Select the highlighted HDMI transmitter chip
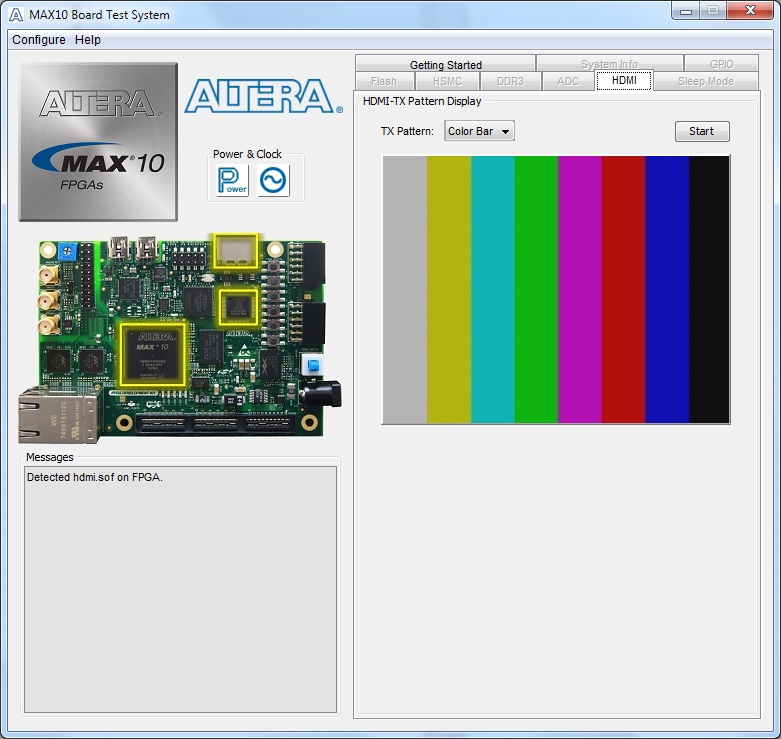 pyautogui.click(x=238, y=307)
